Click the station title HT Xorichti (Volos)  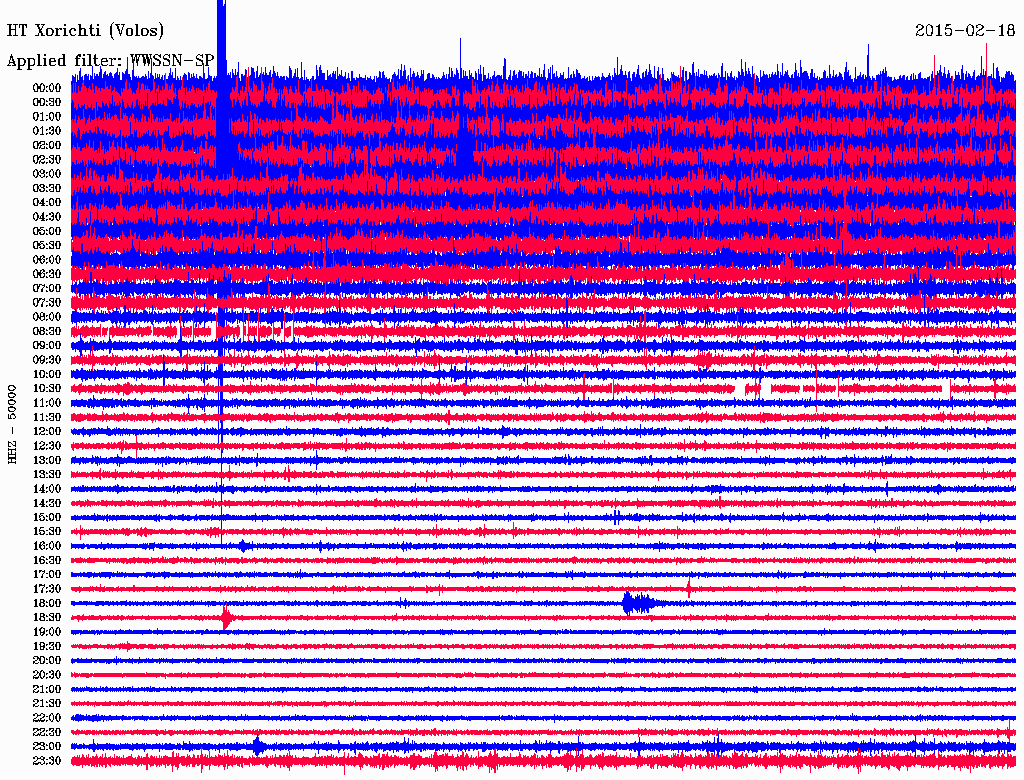(x=85, y=31)
